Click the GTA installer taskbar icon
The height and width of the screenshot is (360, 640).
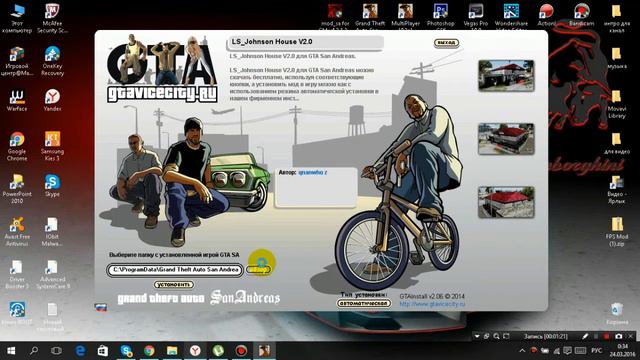coord(264,351)
